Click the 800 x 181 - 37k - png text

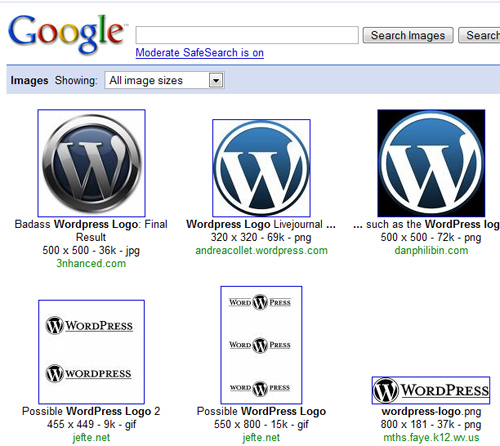[x=431, y=424]
